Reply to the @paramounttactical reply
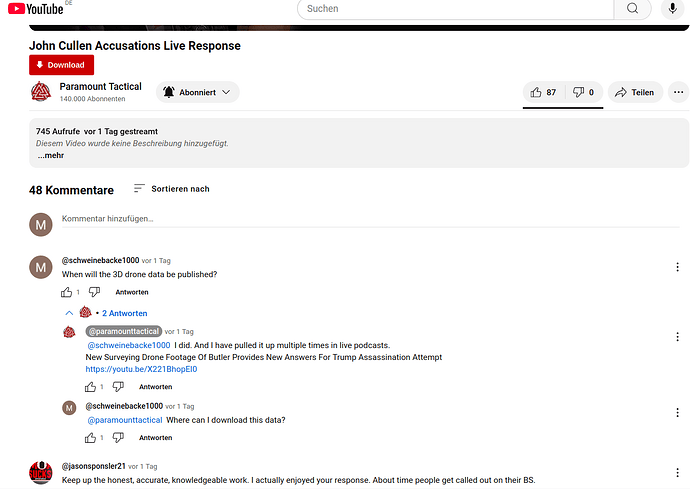This screenshot has width=690, height=490. pyautogui.click(x=156, y=387)
